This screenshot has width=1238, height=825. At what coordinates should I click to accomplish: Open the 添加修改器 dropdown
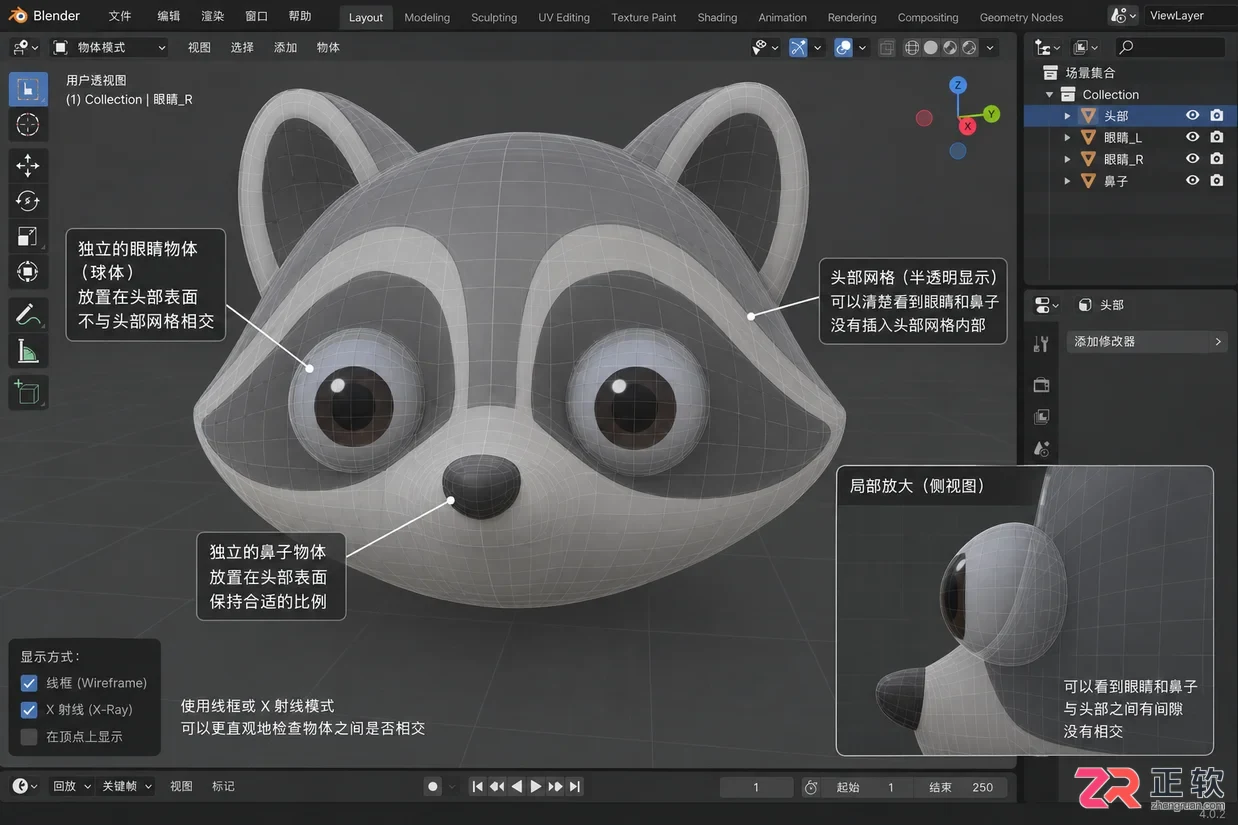point(1147,342)
